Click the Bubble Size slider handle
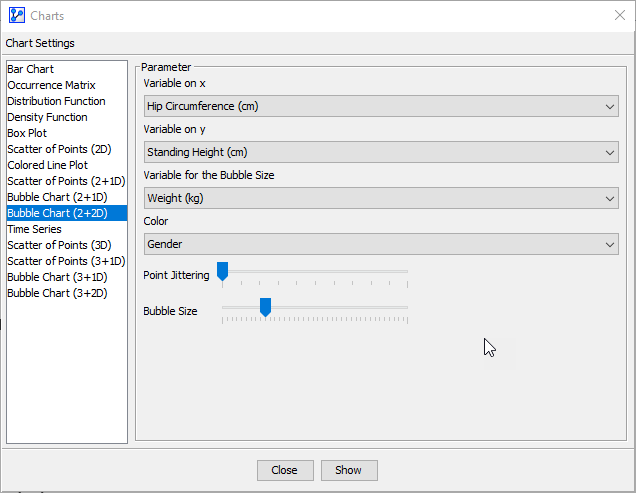Screen dimensions: 636x493 (265, 308)
